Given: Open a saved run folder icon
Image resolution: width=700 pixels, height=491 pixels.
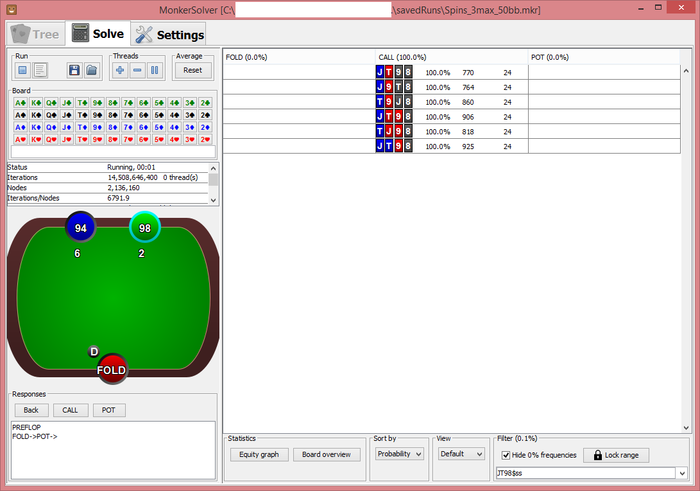Looking at the screenshot, I should [92, 70].
